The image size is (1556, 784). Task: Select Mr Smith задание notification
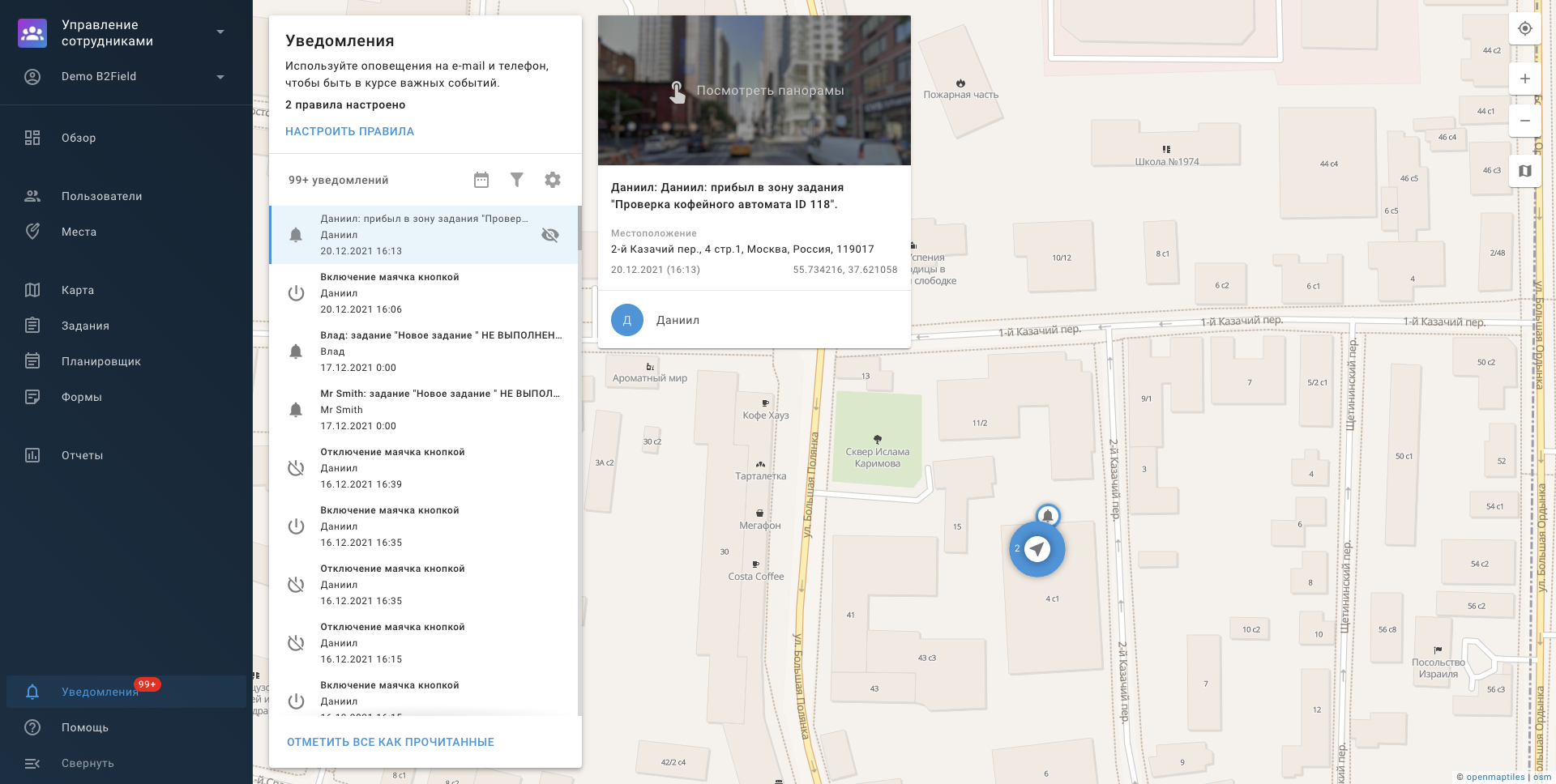pyautogui.click(x=424, y=410)
